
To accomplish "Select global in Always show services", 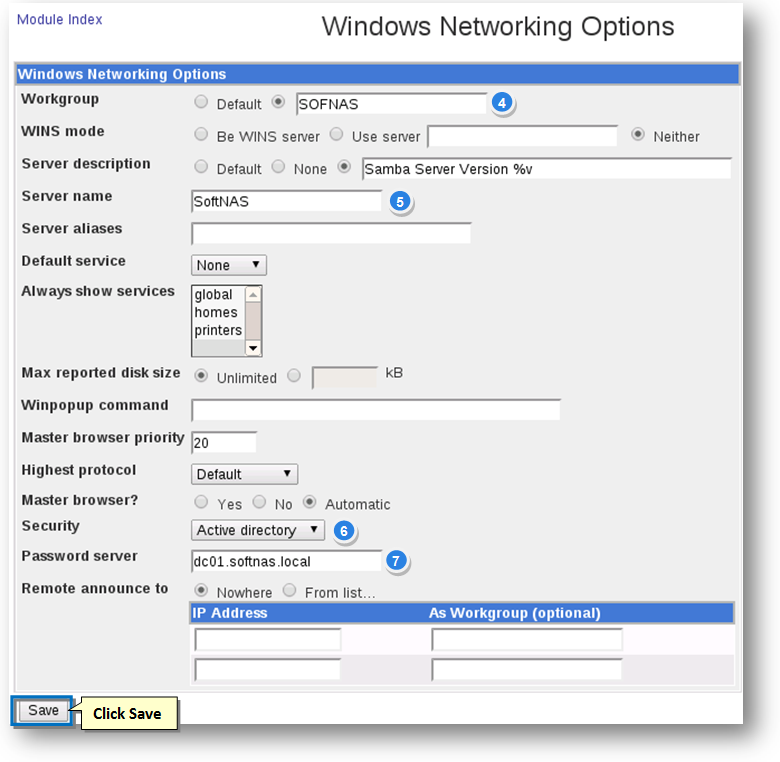I will [x=213, y=294].
